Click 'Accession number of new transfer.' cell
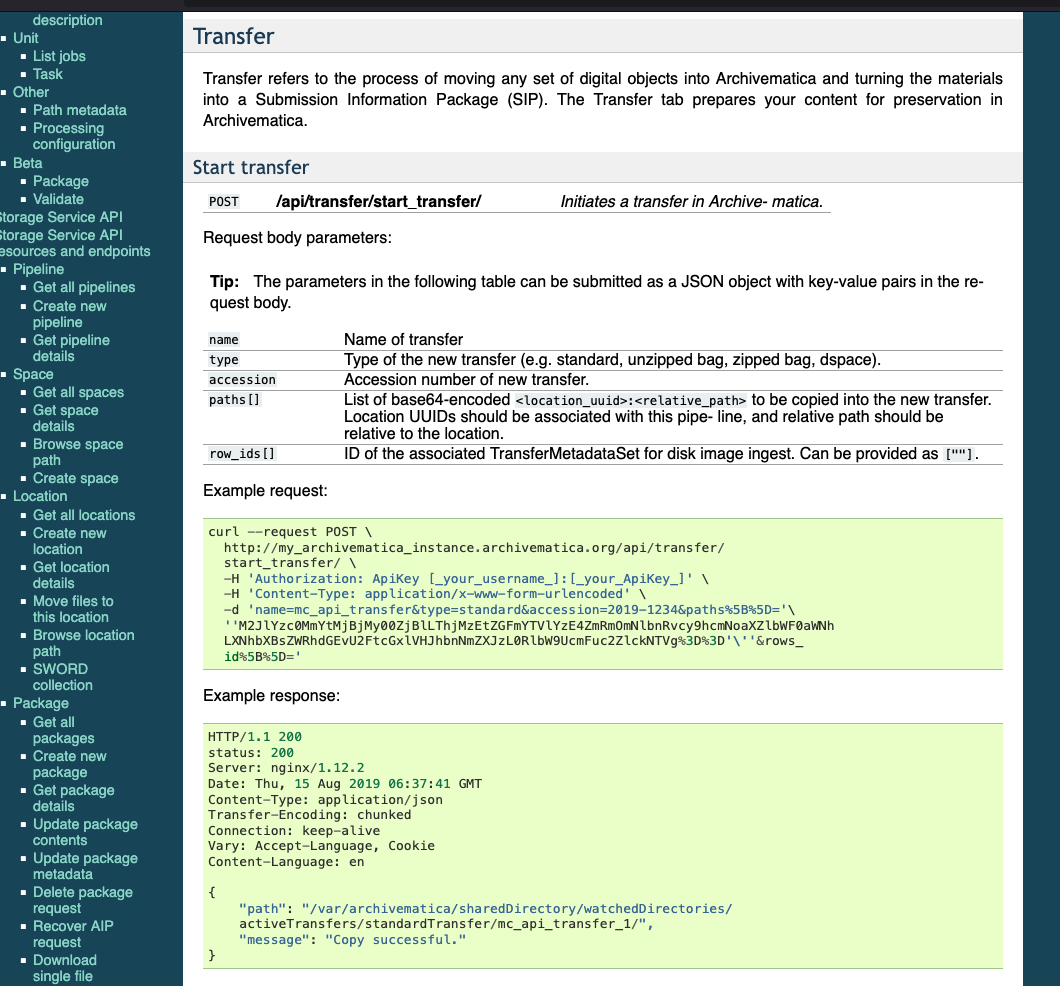This screenshot has height=986, width=1060. [x=466, y=379]
